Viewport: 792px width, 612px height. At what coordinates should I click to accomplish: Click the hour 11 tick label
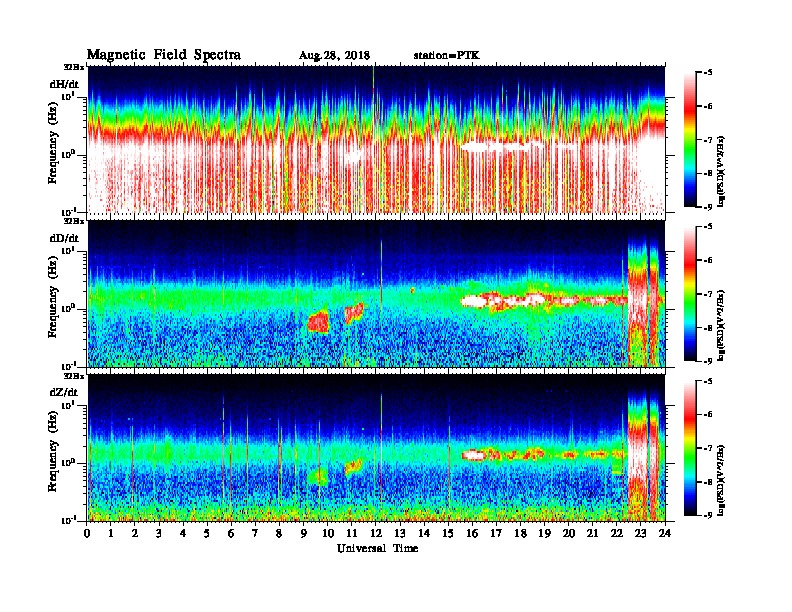click(352, 534)
